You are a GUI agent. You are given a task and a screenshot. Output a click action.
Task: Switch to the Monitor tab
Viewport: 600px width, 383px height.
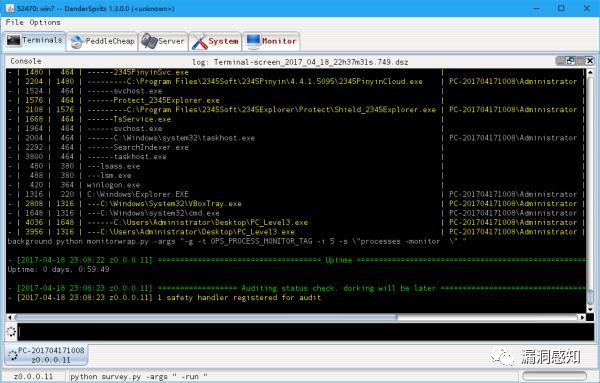pyautogui.click(x=271, y=41)
